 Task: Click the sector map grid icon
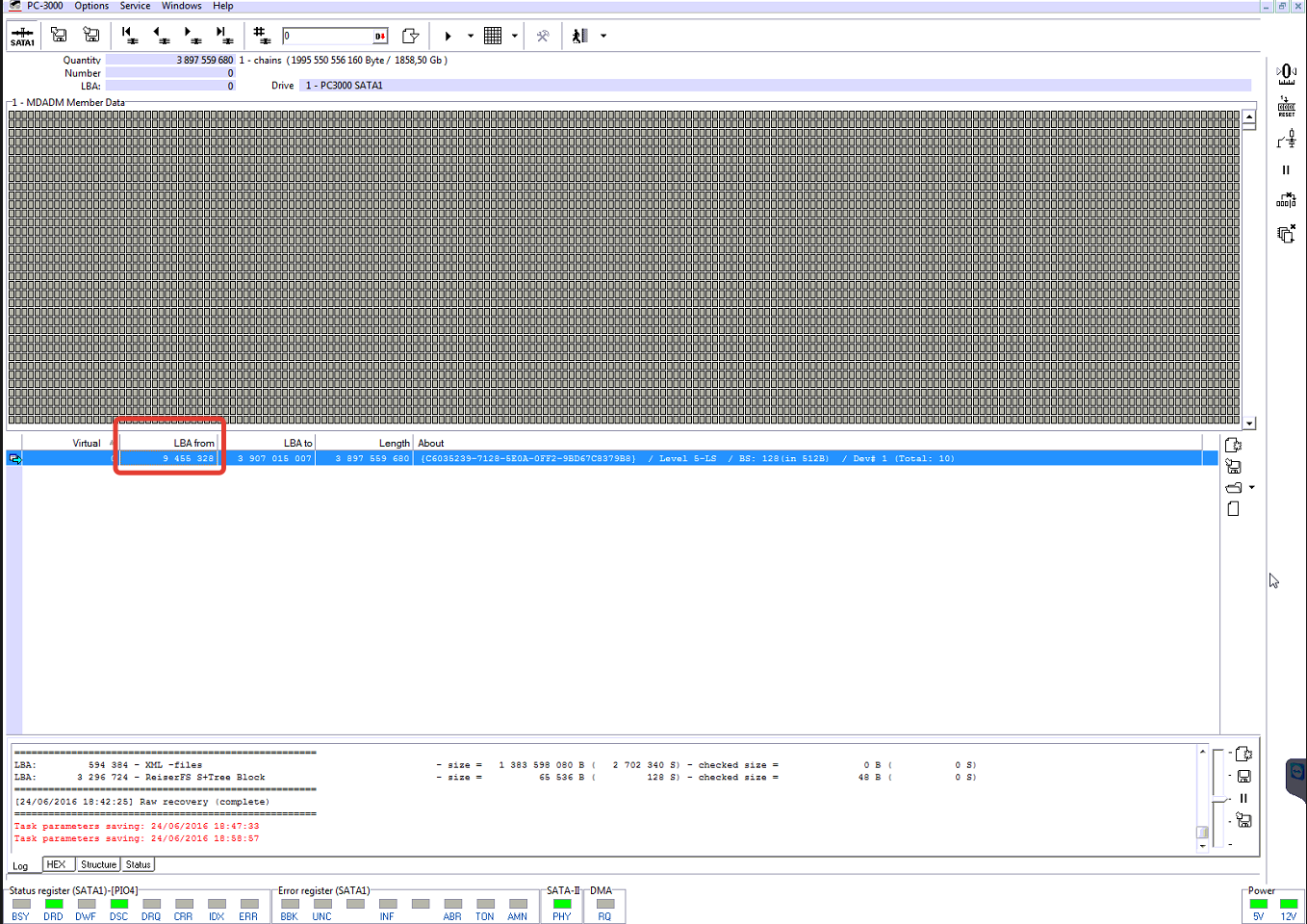(x=493, y=36)
